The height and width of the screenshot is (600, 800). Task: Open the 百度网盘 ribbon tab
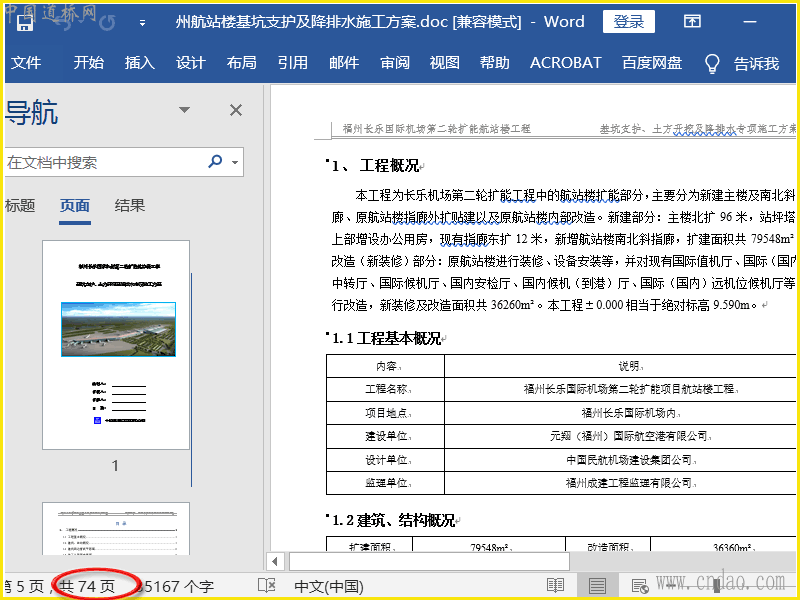652,63
